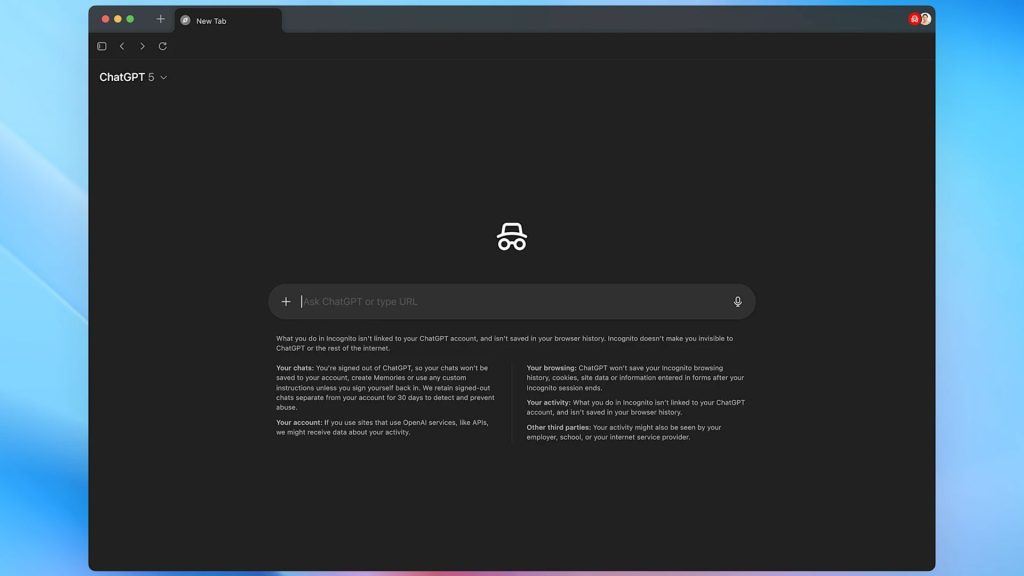This screenshot has height=576, width=1024.
Task: Click the yellow minimize traffic light
Action: pyautogui.click(x=117, y=18)
